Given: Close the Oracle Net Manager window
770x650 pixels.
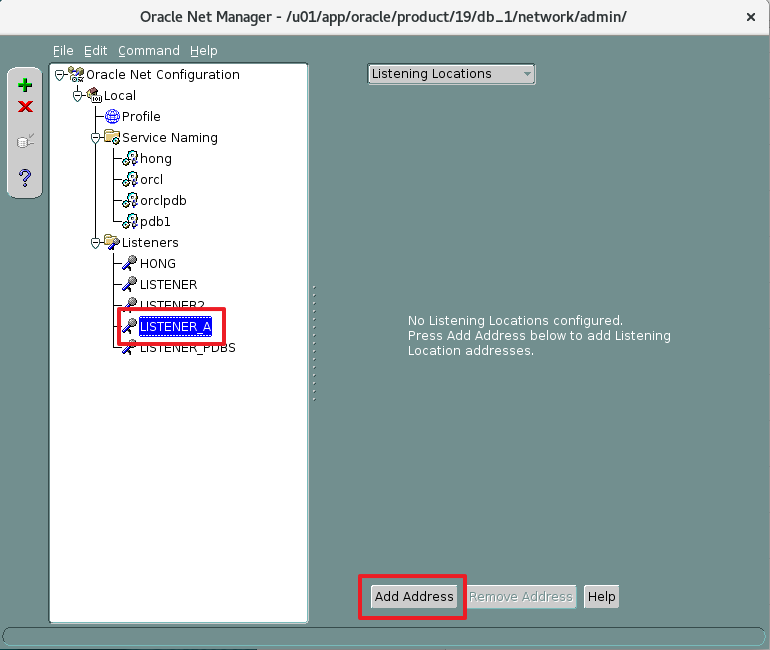Looking at the screenshot, I should (x=750, y=17).
